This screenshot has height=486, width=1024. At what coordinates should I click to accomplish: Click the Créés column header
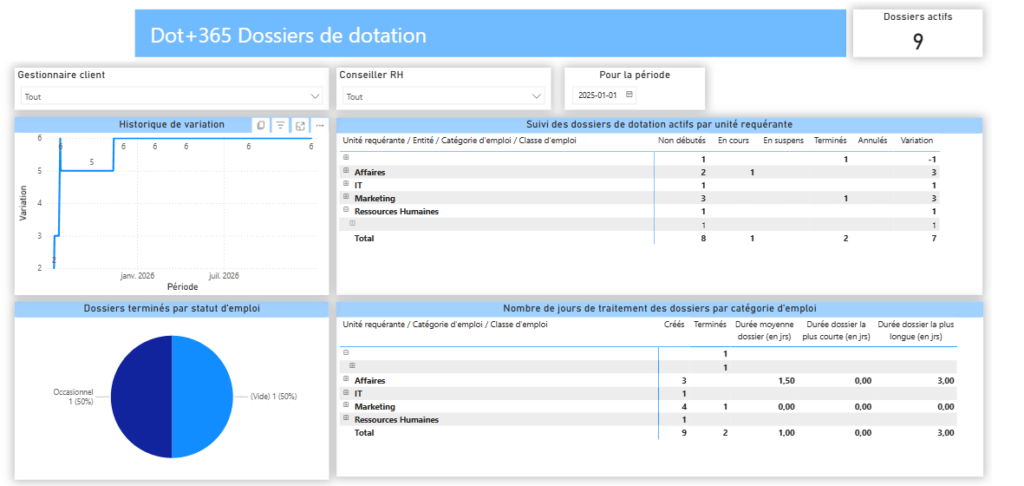674,325
